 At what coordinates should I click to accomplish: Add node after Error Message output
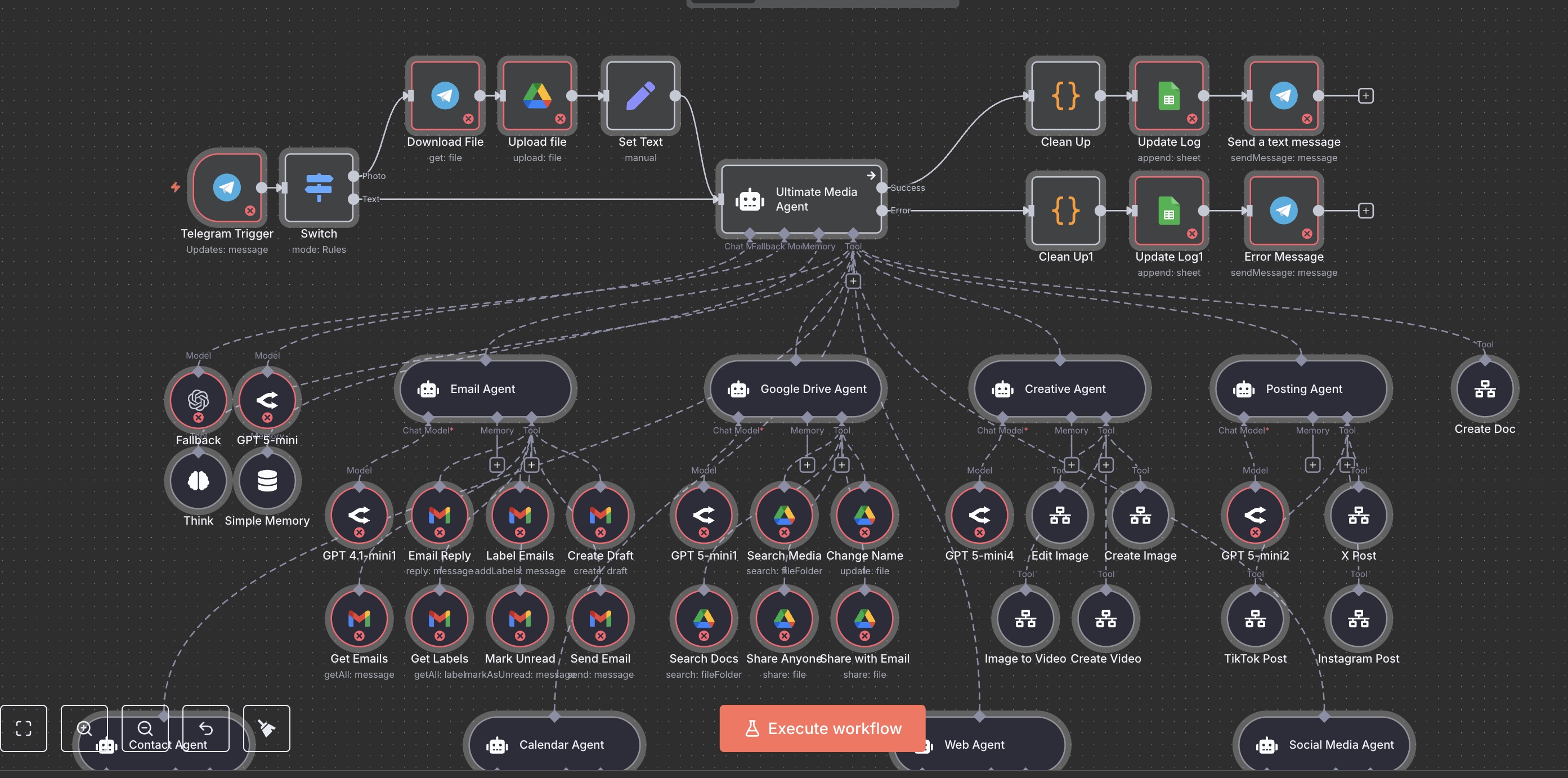click(x=1366, y=211)
